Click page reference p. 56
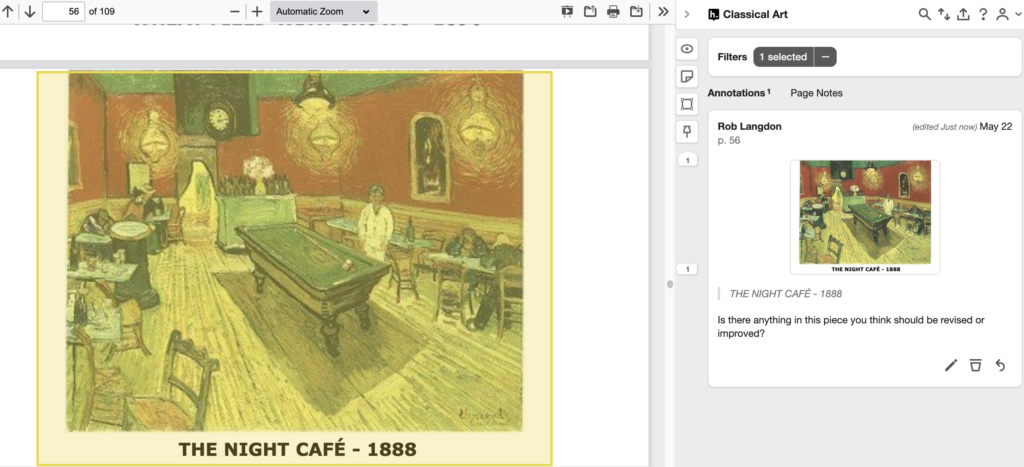This screenshot has height=467, width=1024. 729,140
